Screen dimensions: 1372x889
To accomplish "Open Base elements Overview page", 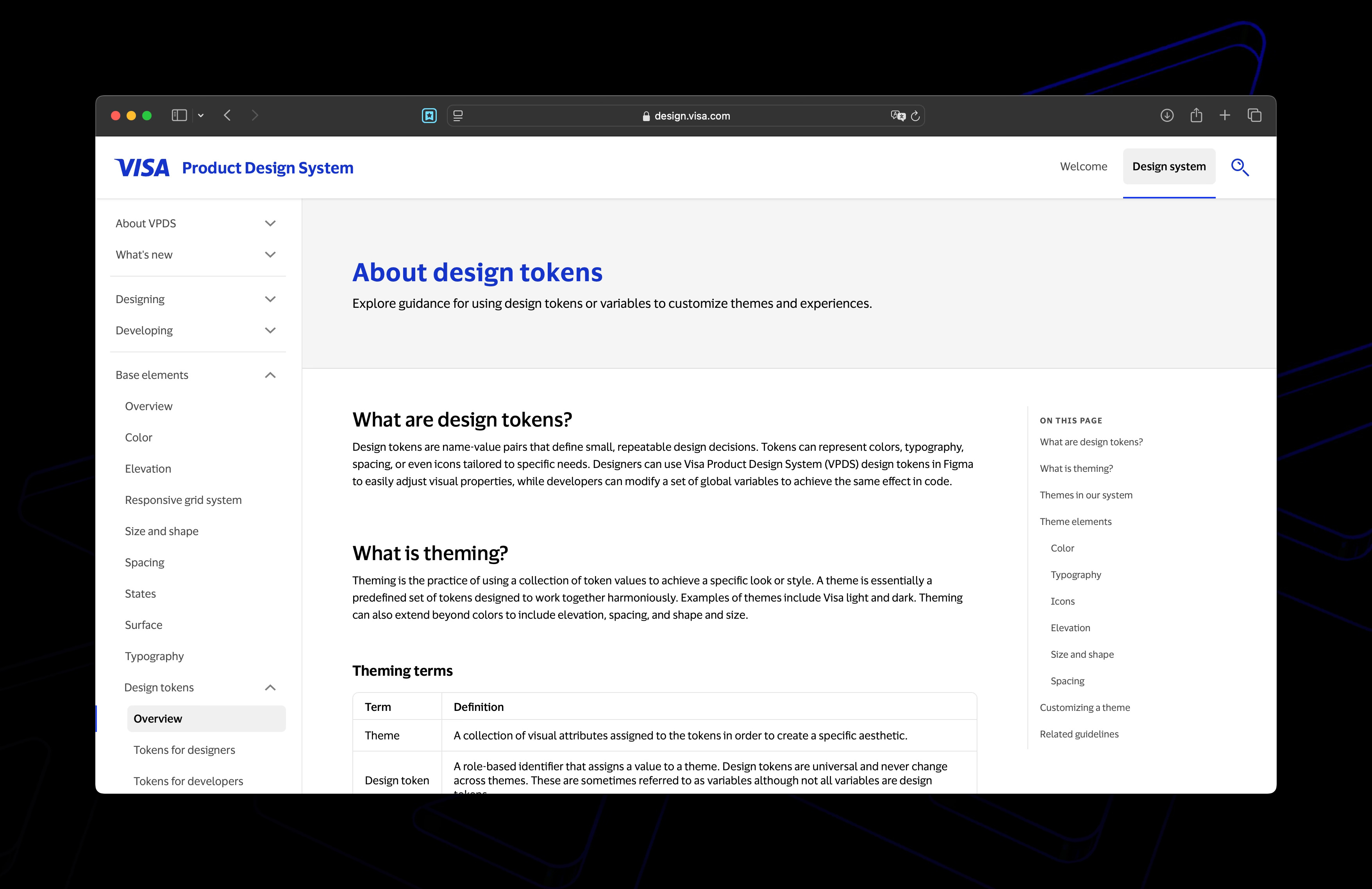I will click(149, 406).
